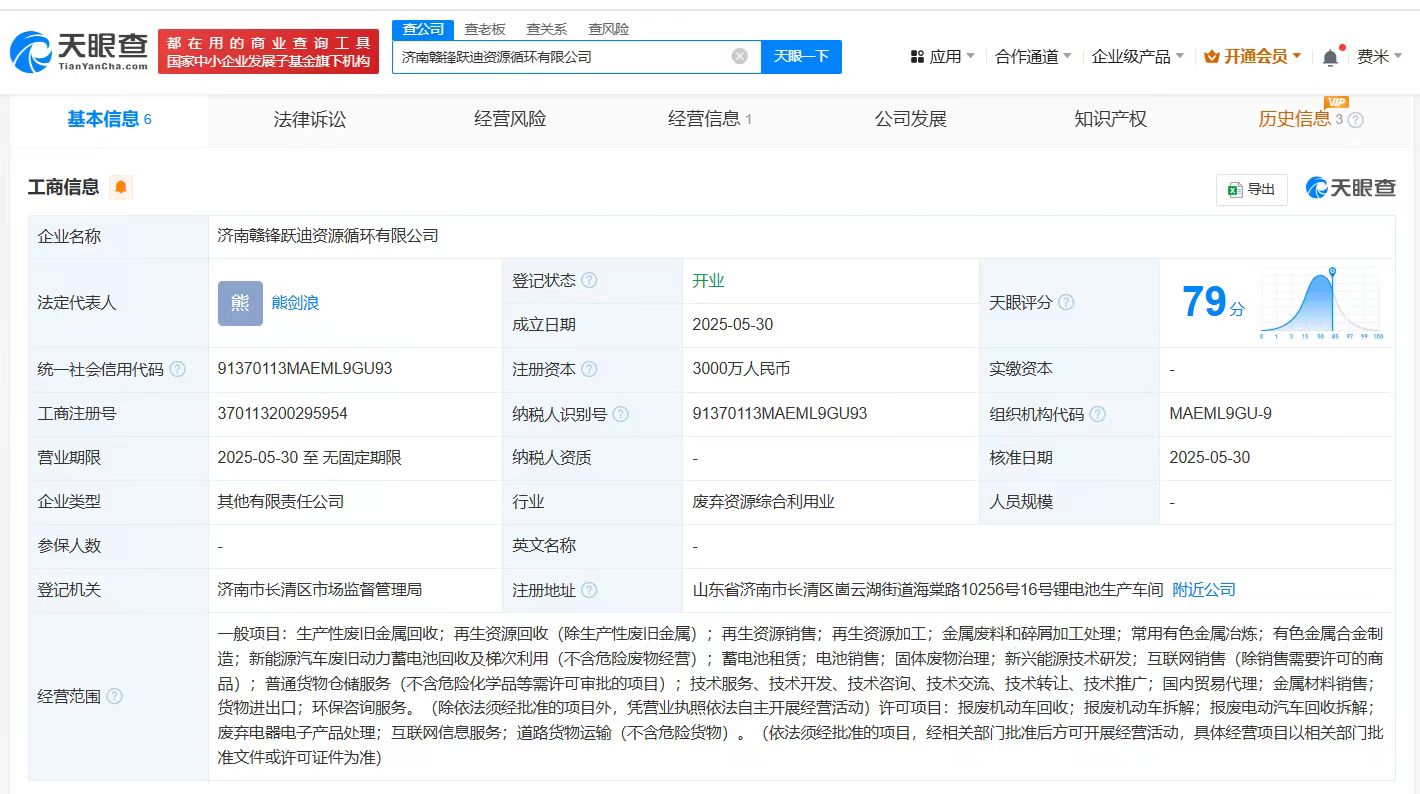Screen dimensions: 1420x794
Task: Click the TianYanCha logo in header
Action: pos(79,51)
